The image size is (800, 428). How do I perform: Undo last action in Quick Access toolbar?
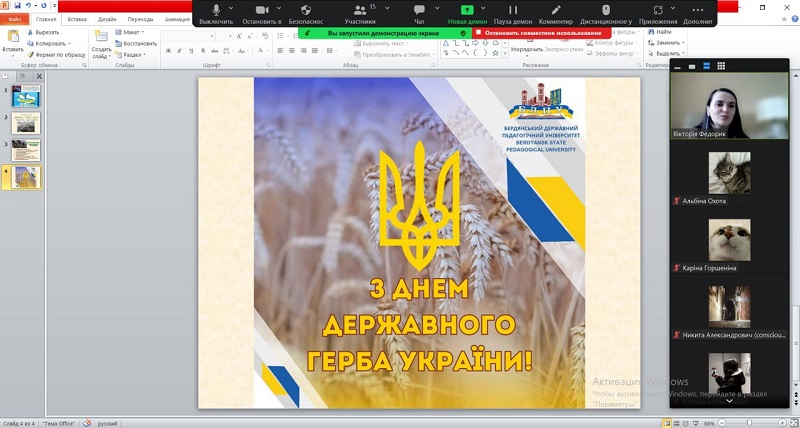(x=28, y=6)
